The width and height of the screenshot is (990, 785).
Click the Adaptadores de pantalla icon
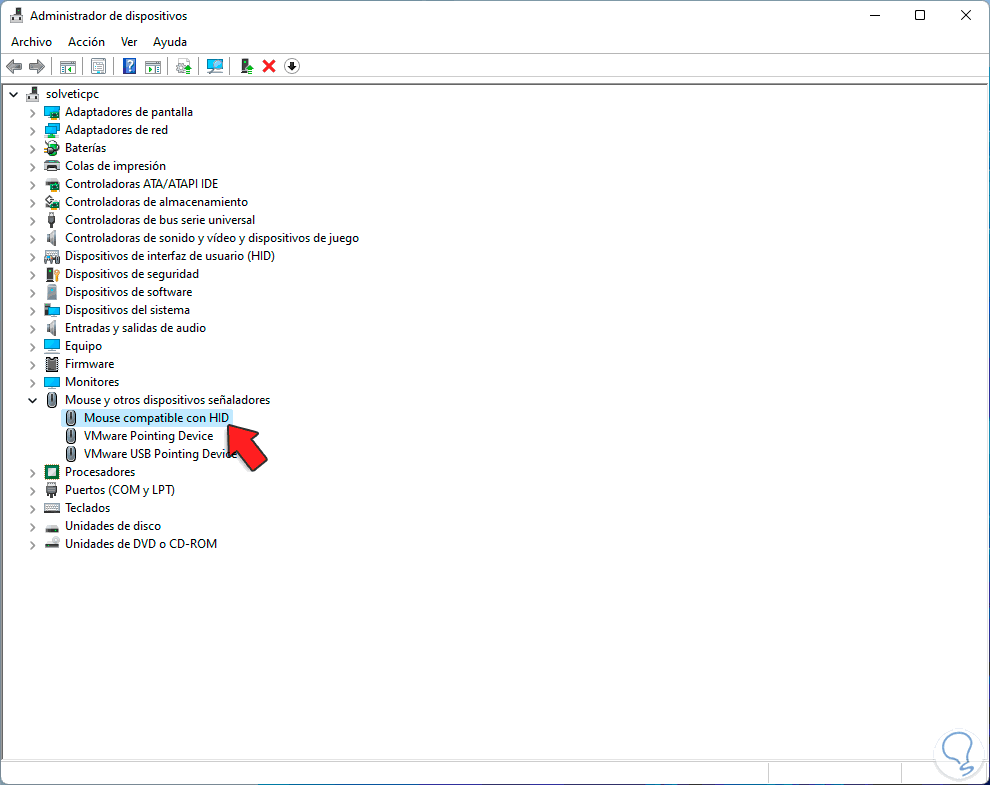pos(52,112)
